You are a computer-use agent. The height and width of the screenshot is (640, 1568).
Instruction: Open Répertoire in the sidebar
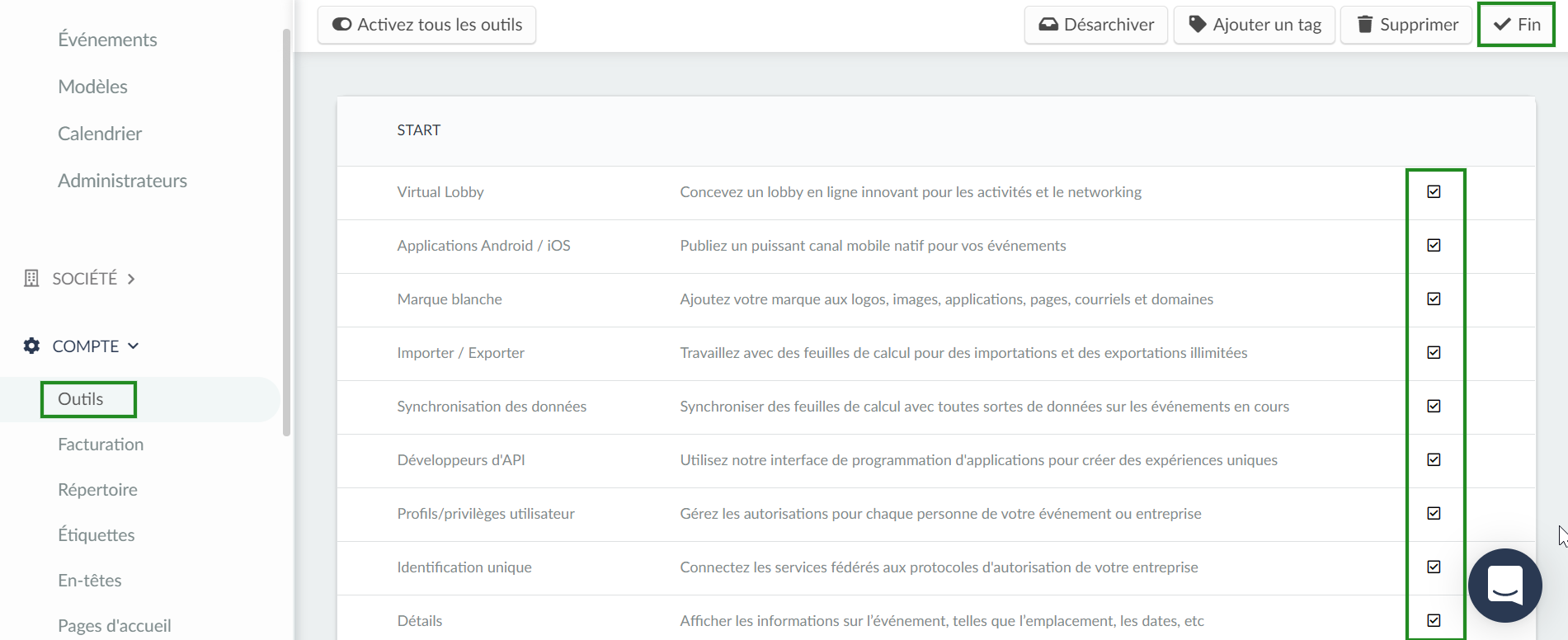(x=97, y=490)
